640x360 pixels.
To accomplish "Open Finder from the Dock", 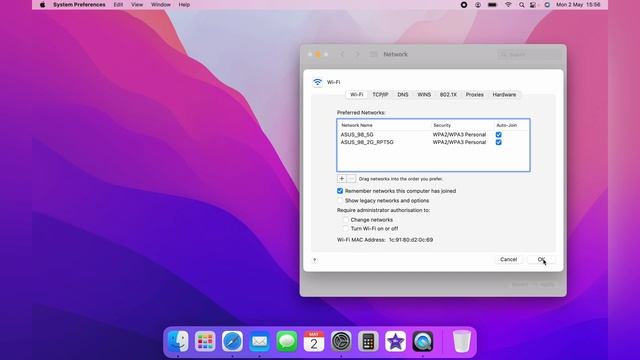I will point(178,341).
